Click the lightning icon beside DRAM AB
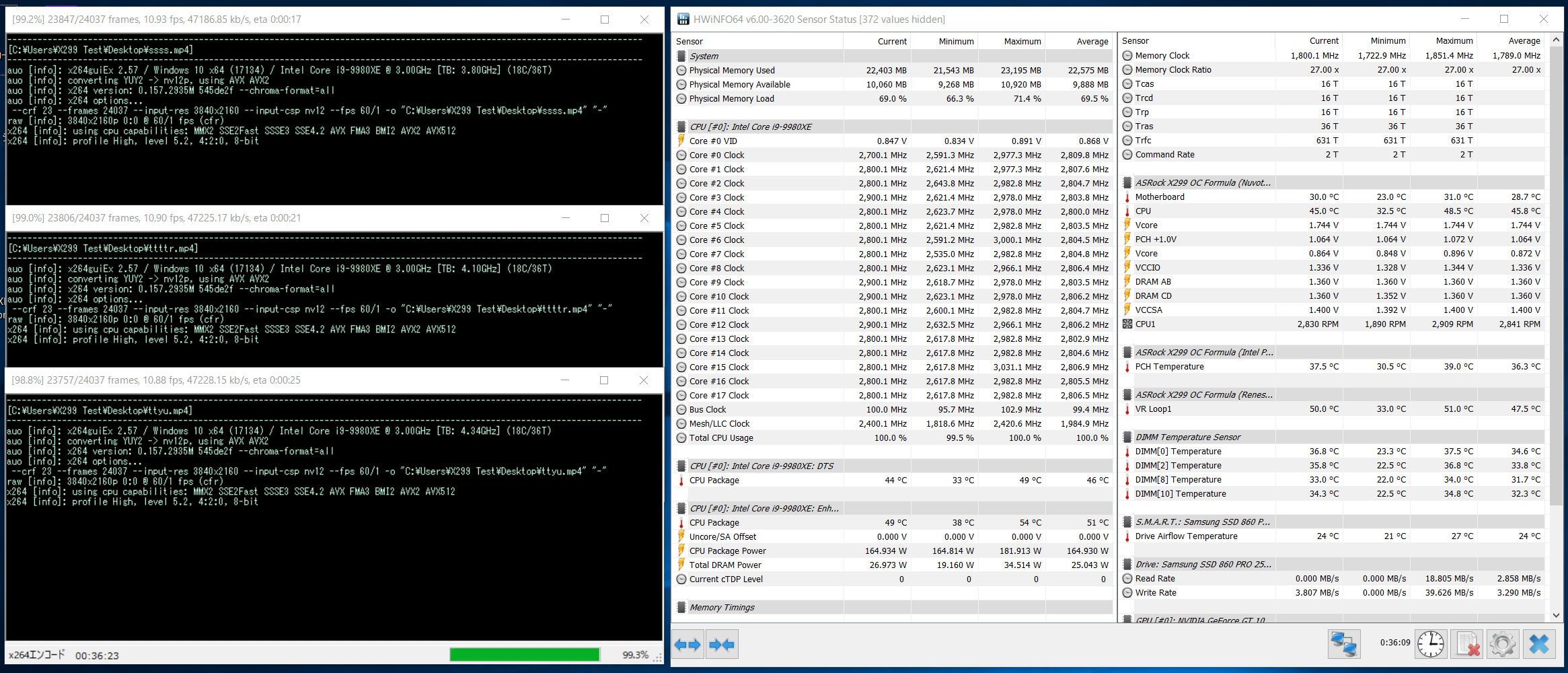Image resolution: width=1568 pixels, height=673 pixels. (1127, 282)
